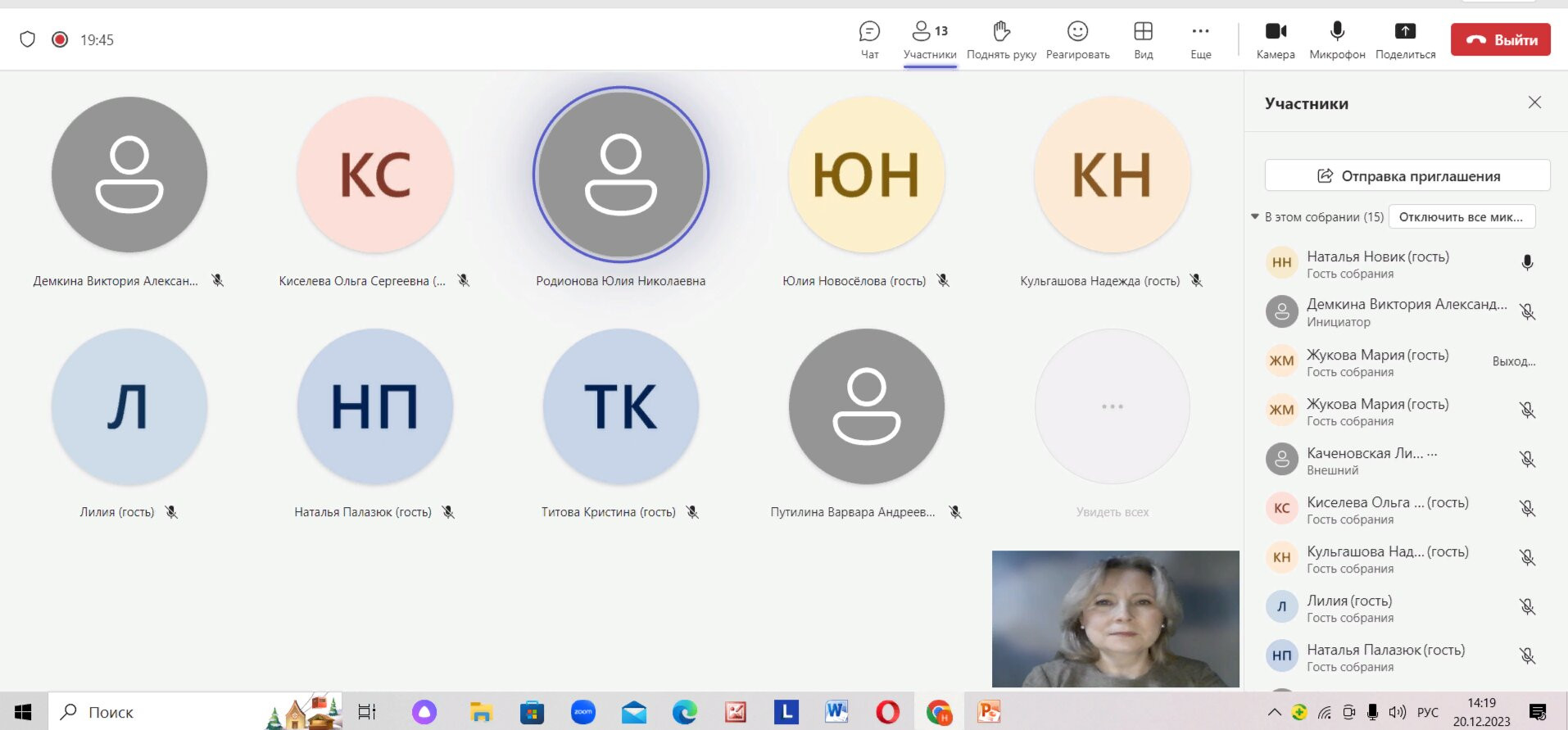Click the shield security icon
Viewport: 1568px width, 730px height.
pos(28,39)
